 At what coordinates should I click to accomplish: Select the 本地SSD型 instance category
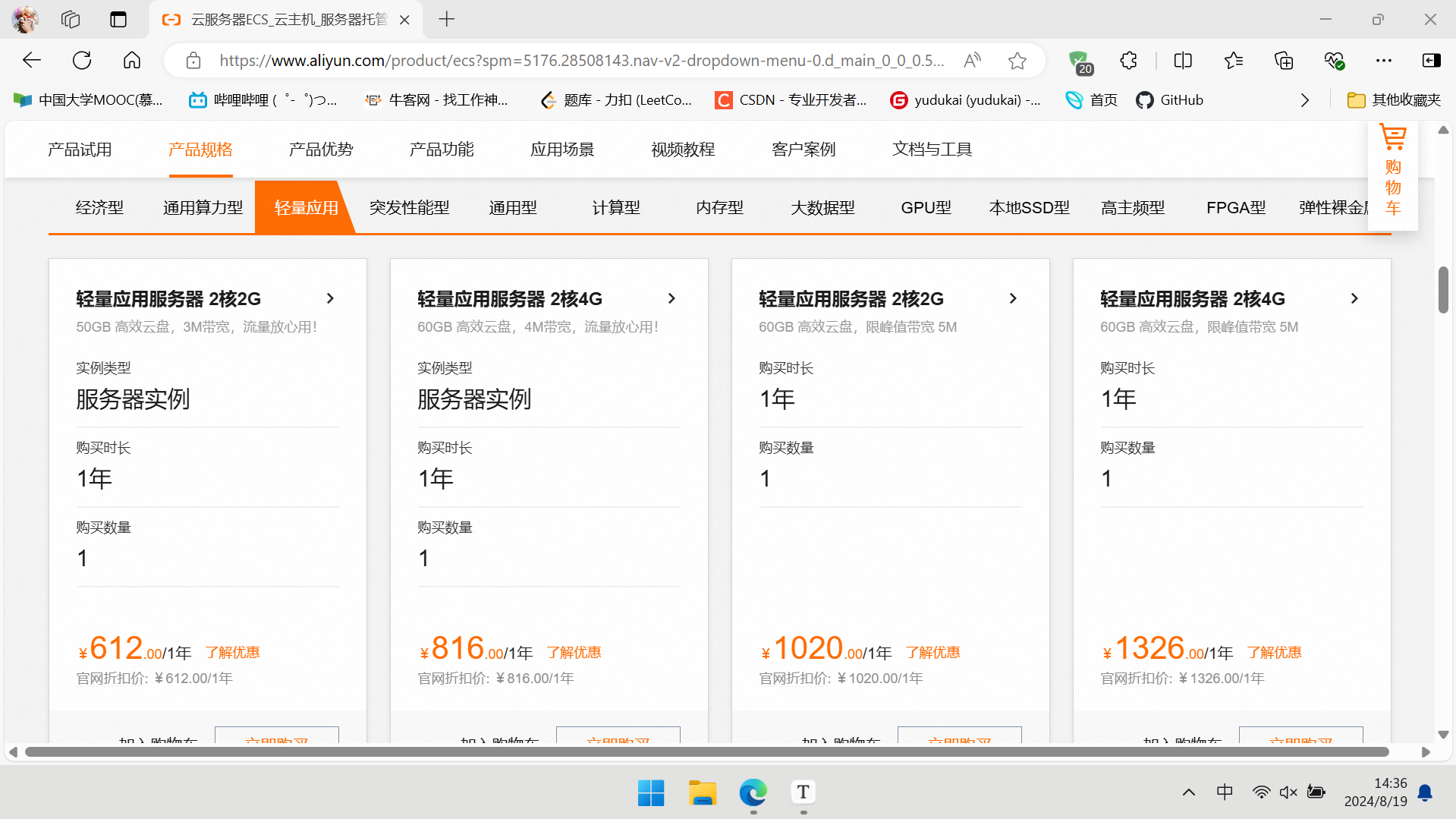pyautogui.click(x=1030, y=208)
